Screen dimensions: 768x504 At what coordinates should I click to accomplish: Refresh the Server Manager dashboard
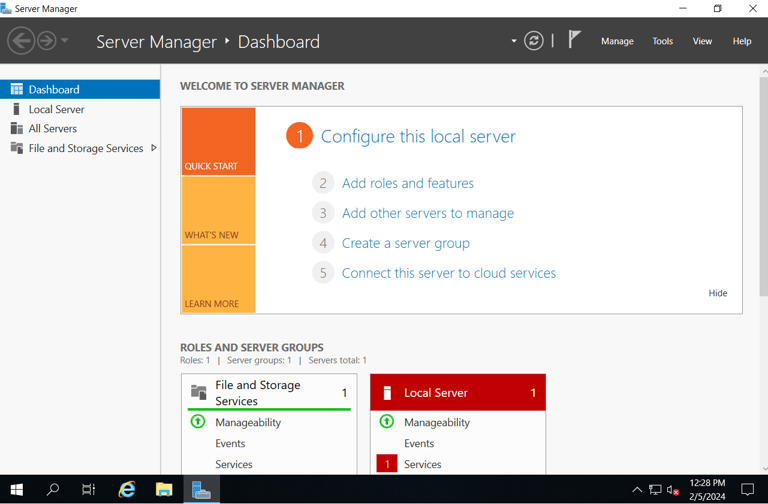coord(533,41)
